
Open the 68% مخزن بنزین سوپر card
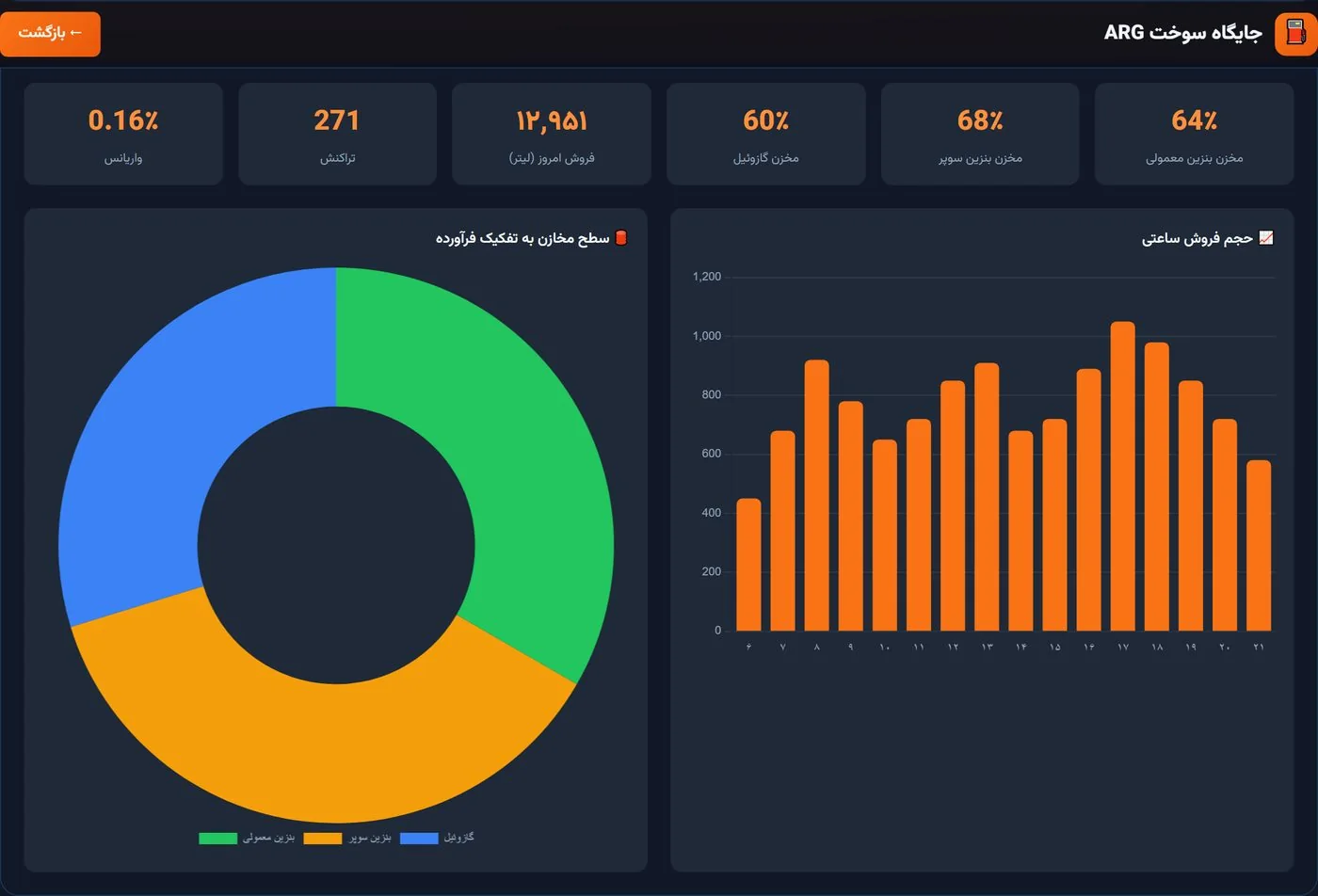tap(980, 134)
